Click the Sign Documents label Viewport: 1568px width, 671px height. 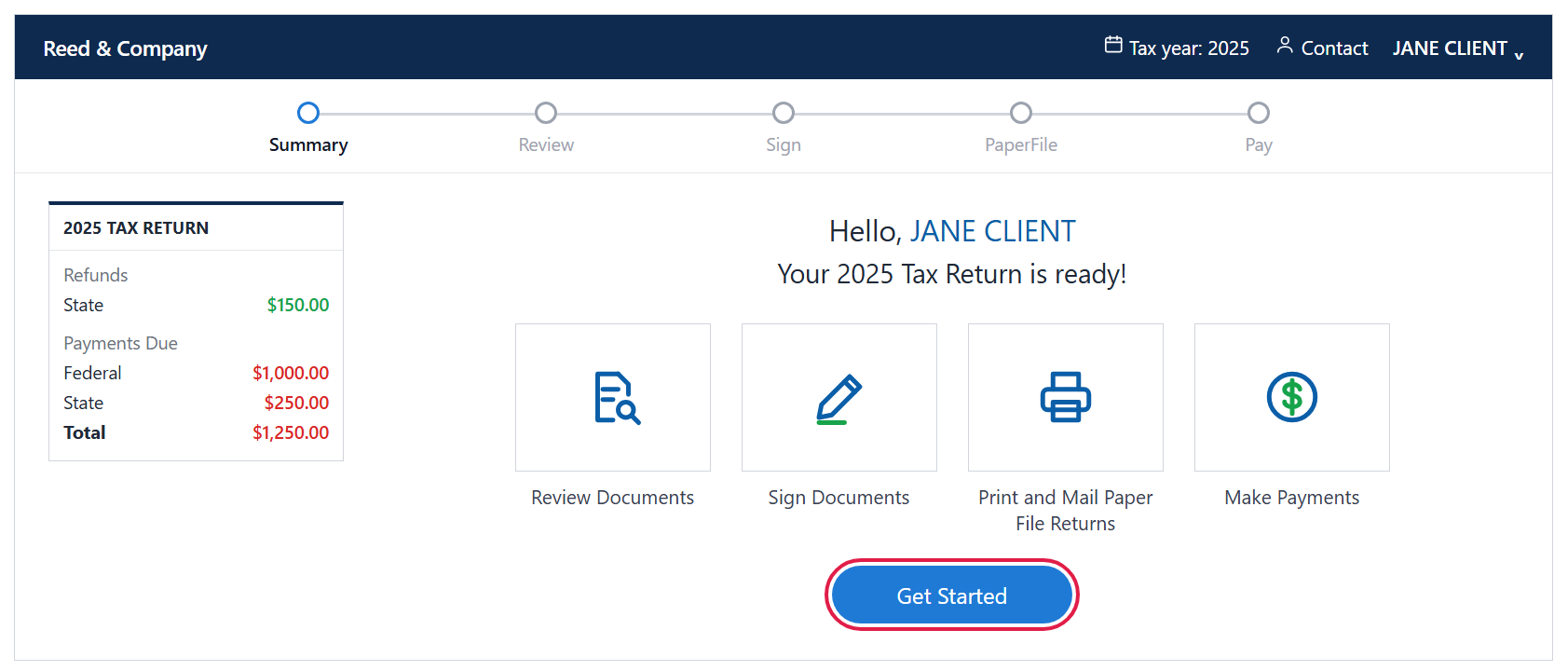tap(839, 498)
